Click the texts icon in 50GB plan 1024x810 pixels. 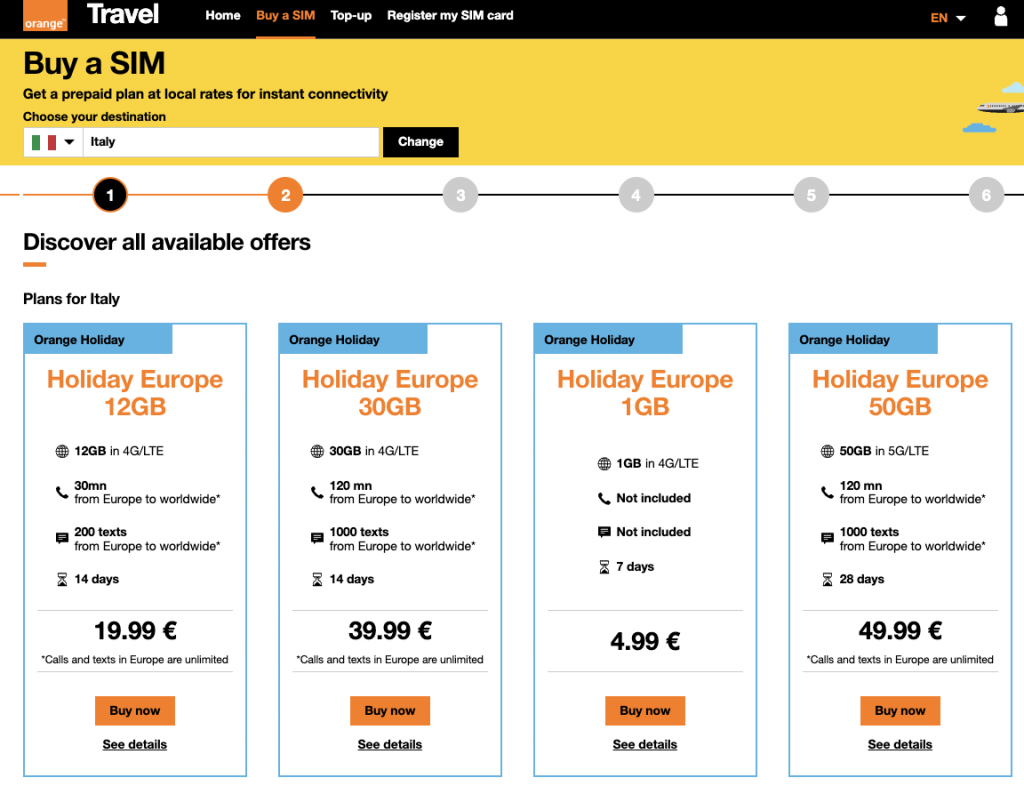(827, 539)
